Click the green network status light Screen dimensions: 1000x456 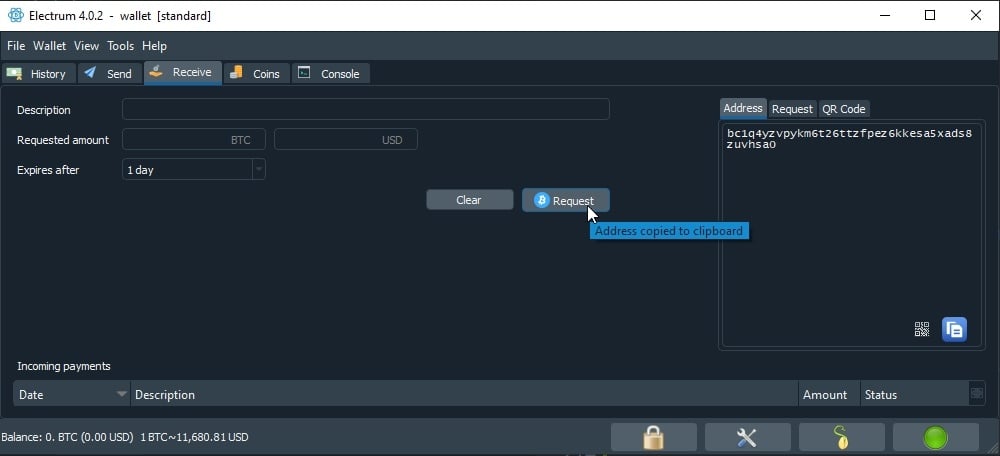click(x=936, y=438)
